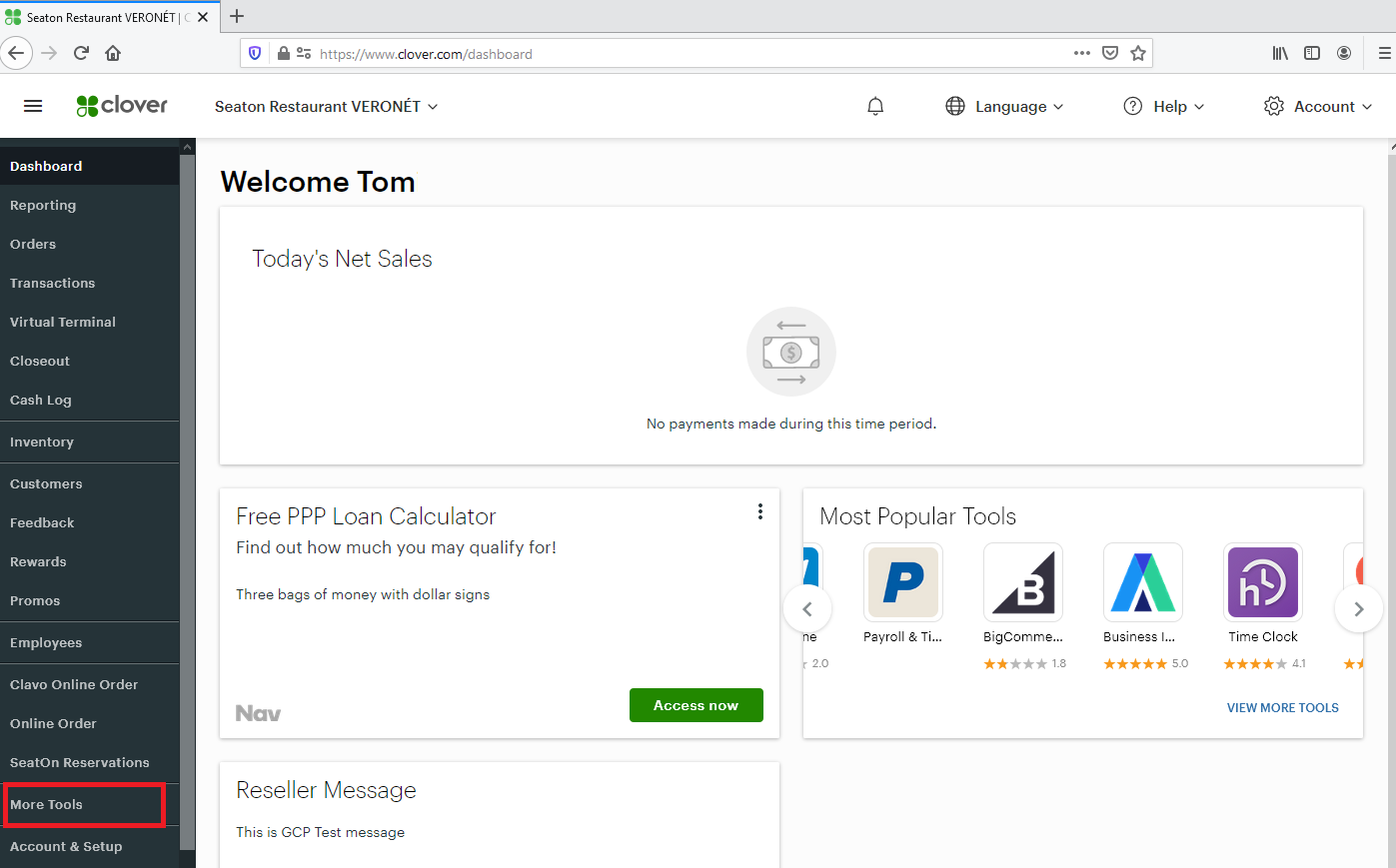Image resolution: width=1396 pixels, height=868 pixels.
Task: Close the Seaton Restaurant tab
Action: pos(203,17)
